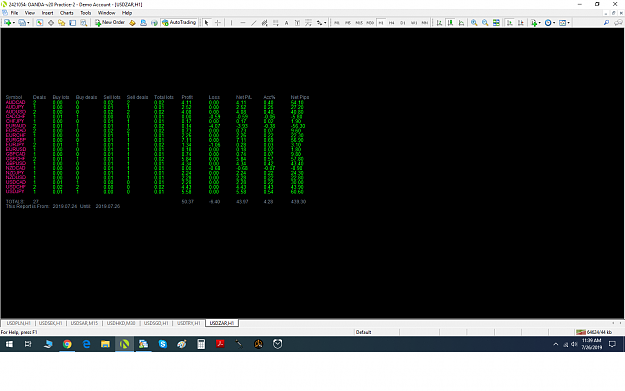Zoom in on the chart
The height and width of the screenshot is (391, 625).
click(474, 23)
